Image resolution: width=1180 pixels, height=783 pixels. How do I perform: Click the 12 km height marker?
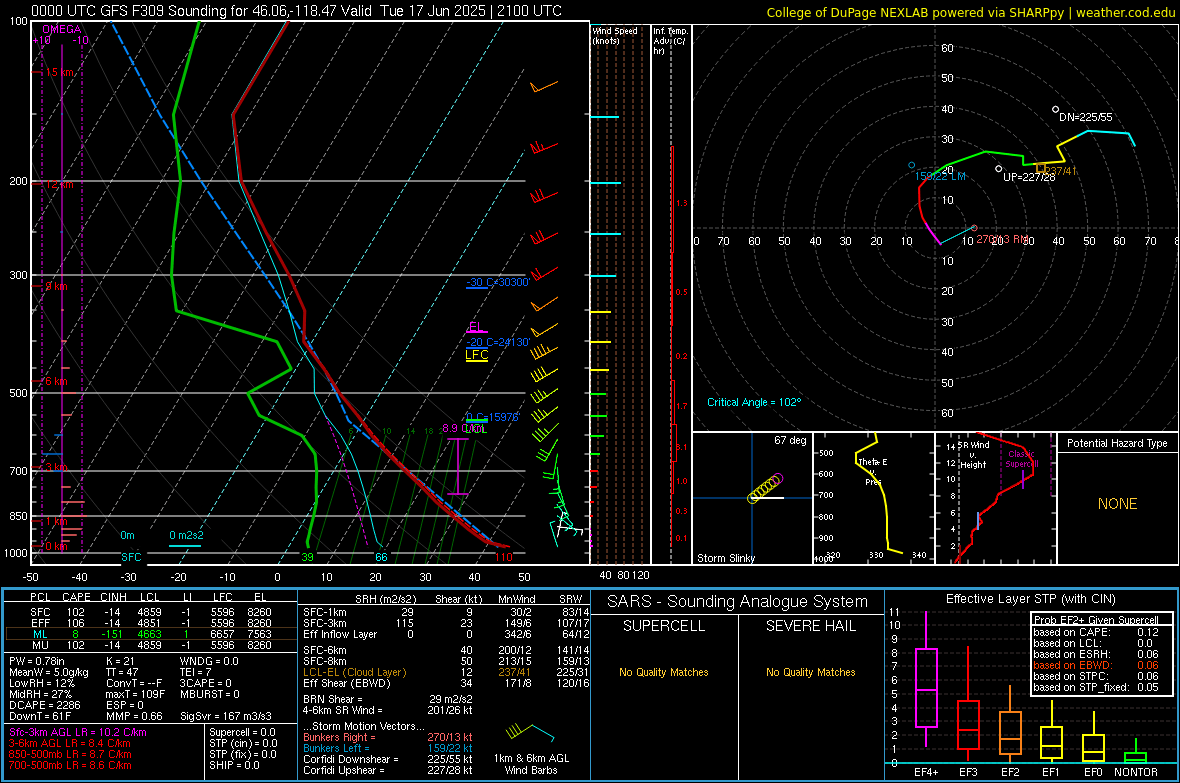[59, 184]
